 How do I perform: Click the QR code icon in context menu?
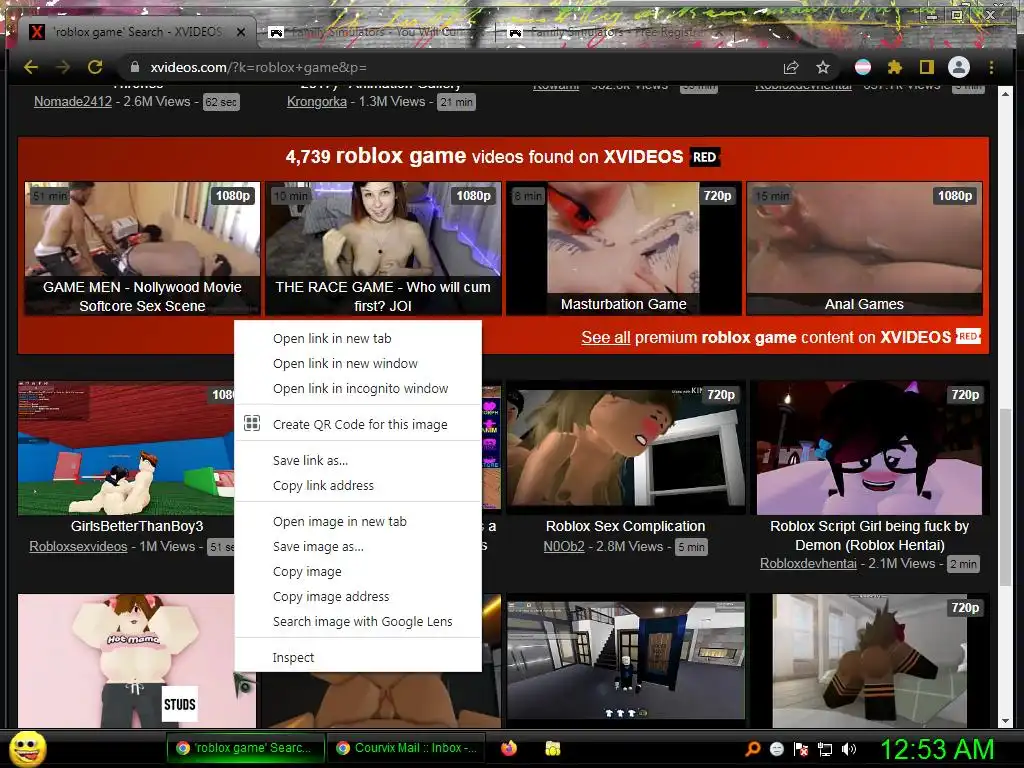[x=252, y=423]
